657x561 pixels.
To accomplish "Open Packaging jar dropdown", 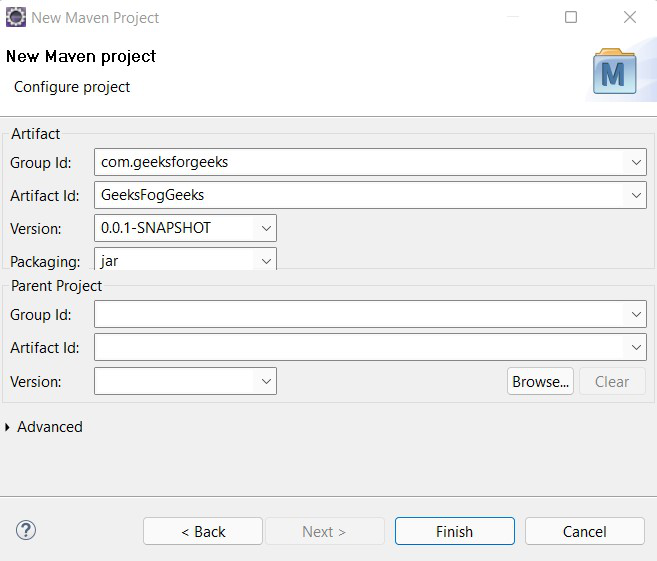I will tap(266, 261).
